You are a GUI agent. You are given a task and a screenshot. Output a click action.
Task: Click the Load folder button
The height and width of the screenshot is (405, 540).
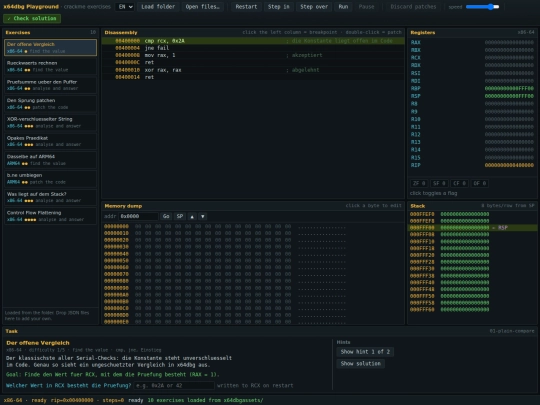coord(158,7)
